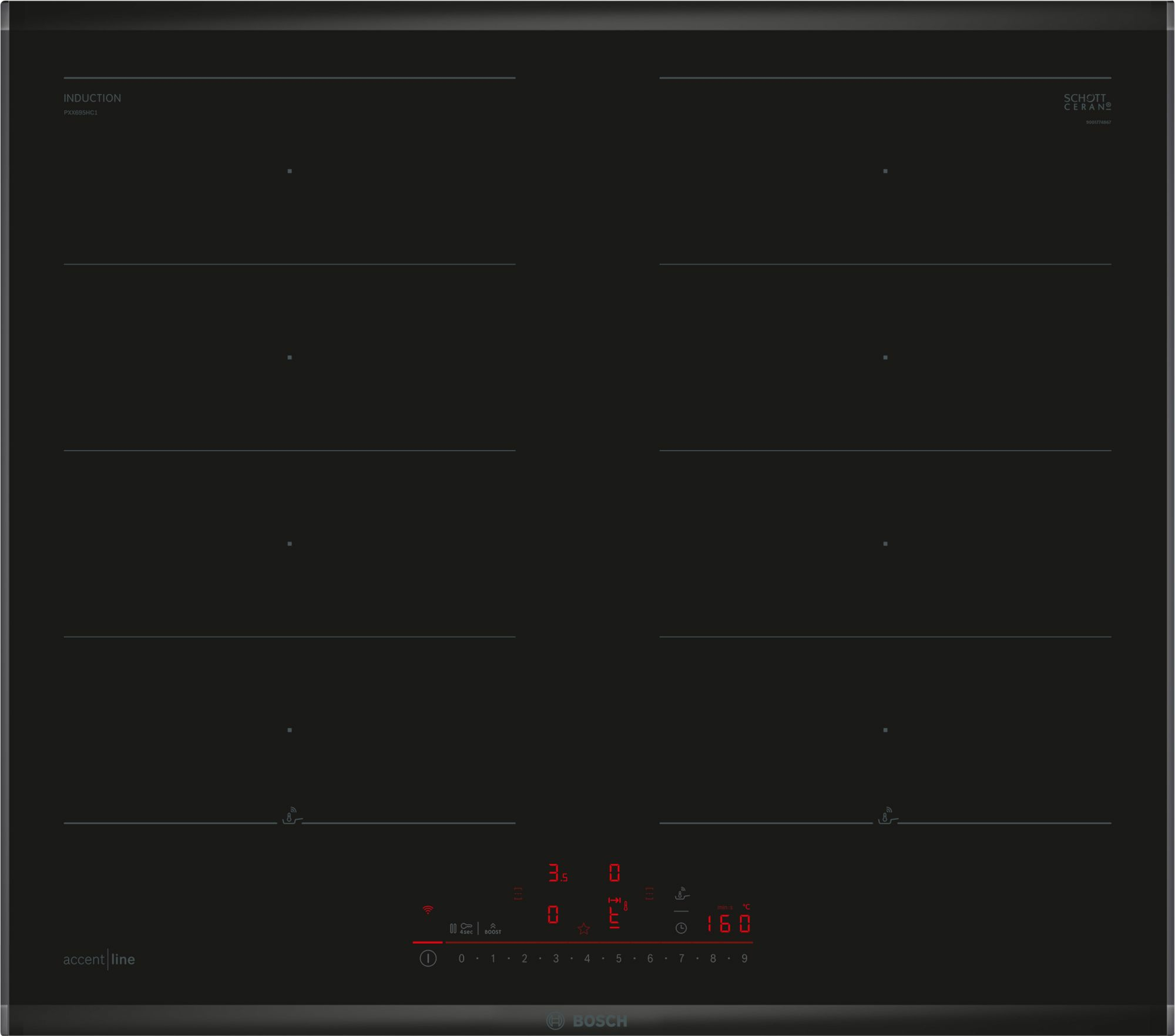
Task: Select the lower left zone display showing 0
Action: tap(553, 914)
